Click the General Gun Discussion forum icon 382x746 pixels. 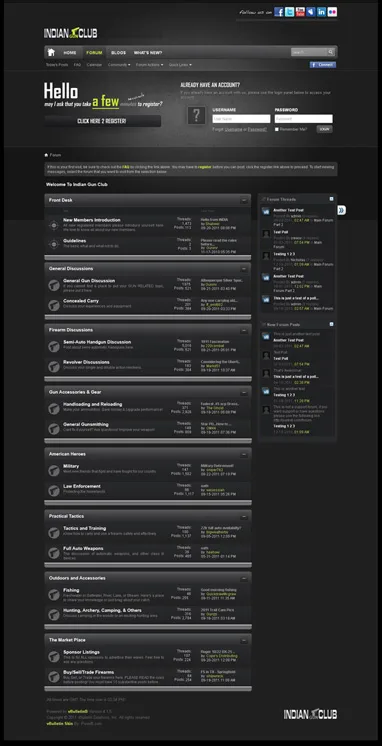pos(54,285)
